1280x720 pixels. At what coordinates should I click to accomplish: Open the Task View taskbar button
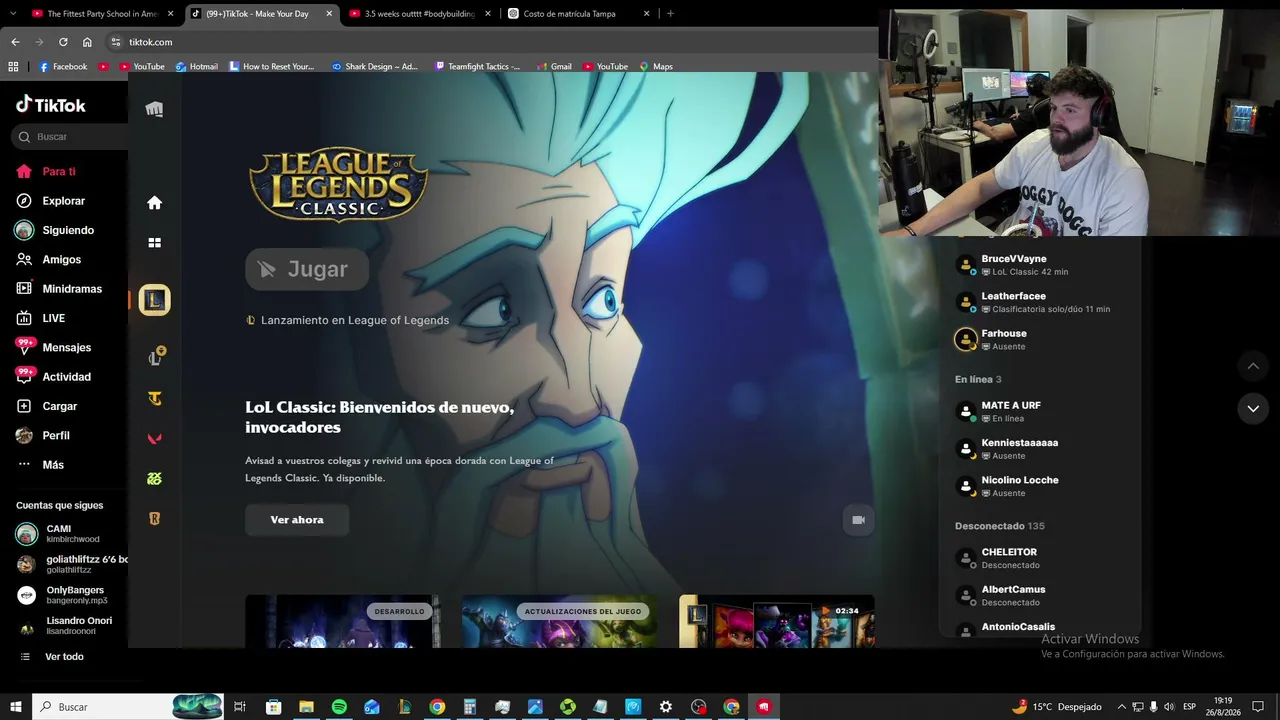[x=240, y=707]
